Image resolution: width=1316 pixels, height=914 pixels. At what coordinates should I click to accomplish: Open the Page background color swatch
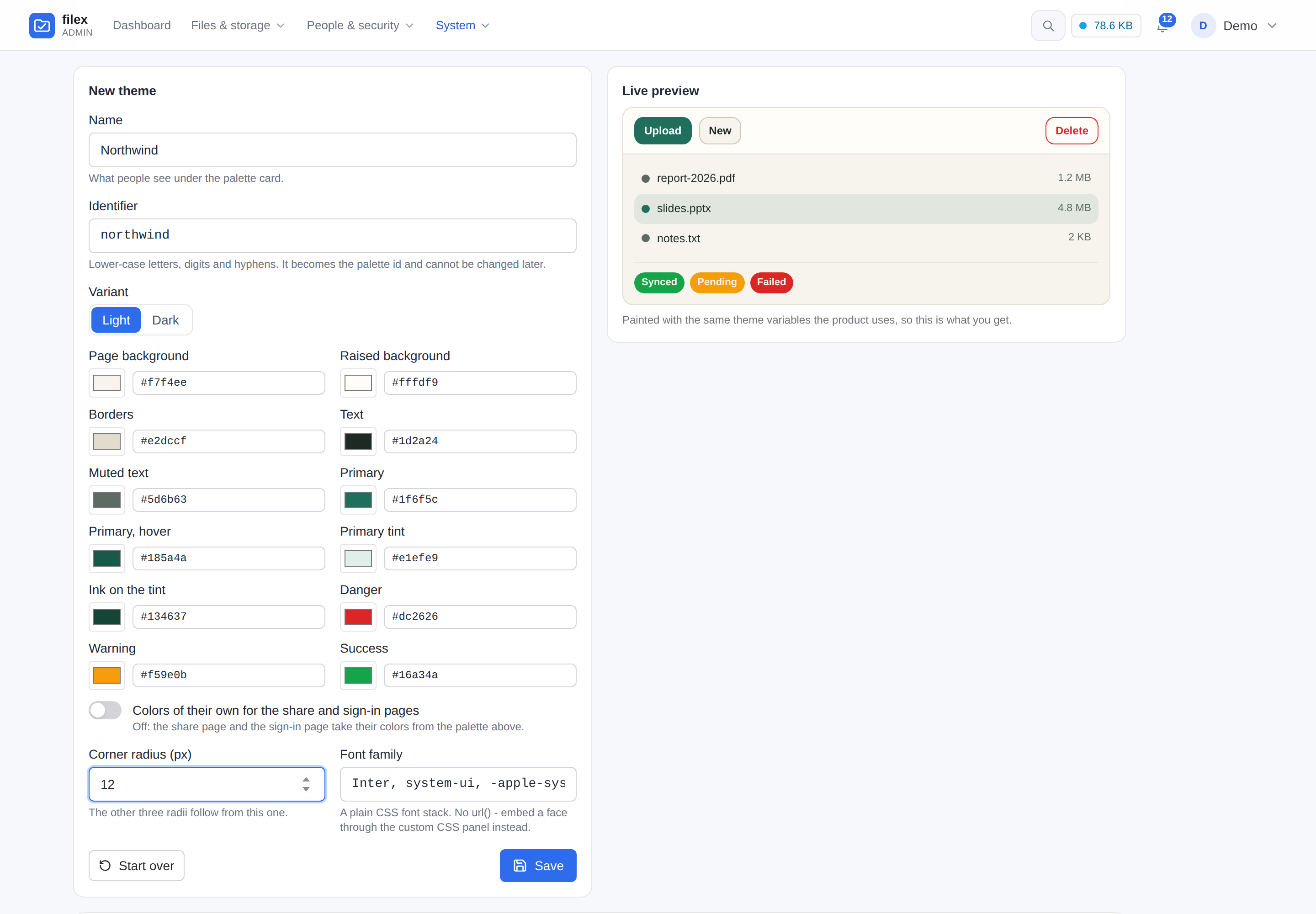106,383
